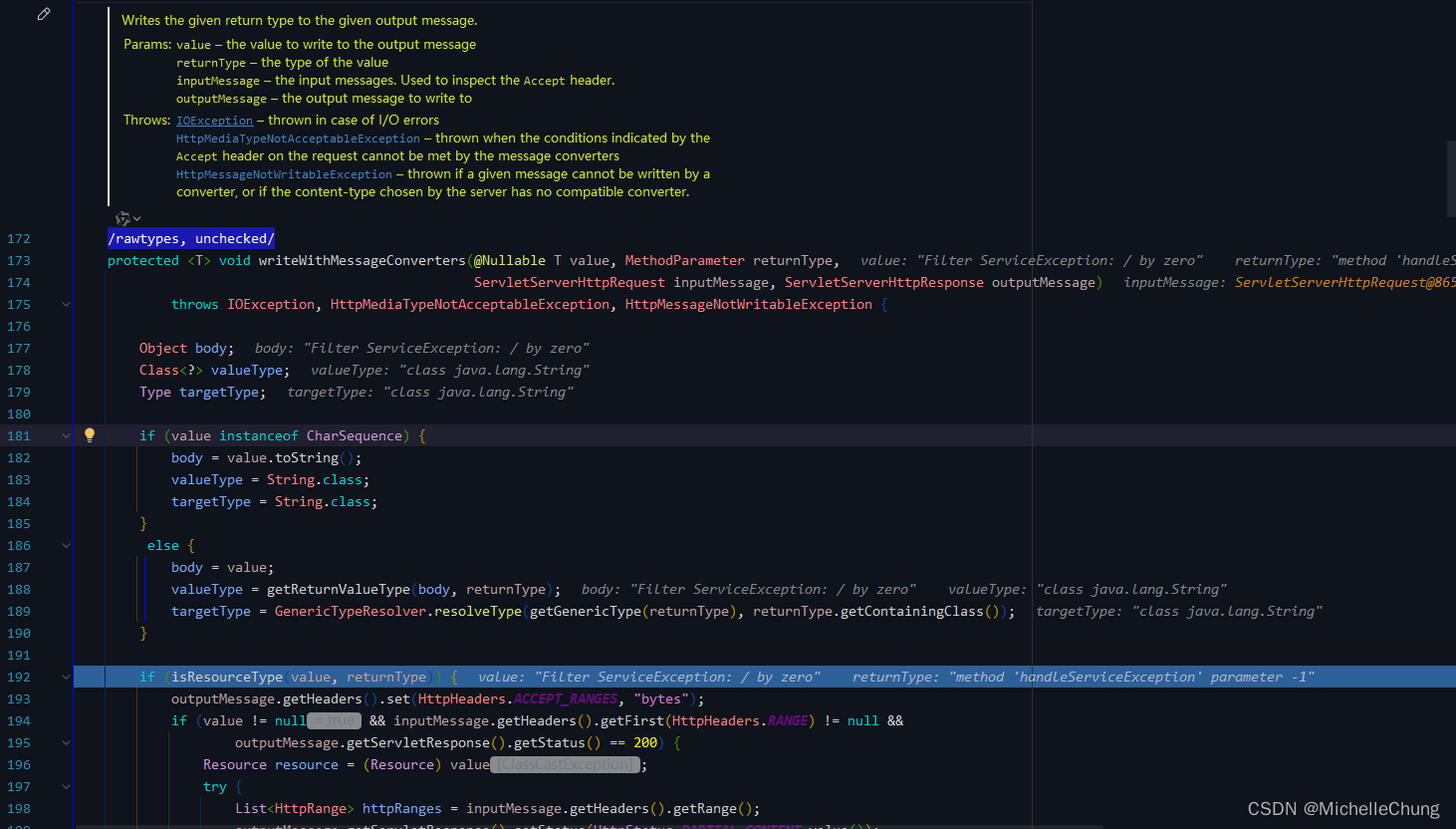Collapse the fold marker at line 195

click(67, 742)
